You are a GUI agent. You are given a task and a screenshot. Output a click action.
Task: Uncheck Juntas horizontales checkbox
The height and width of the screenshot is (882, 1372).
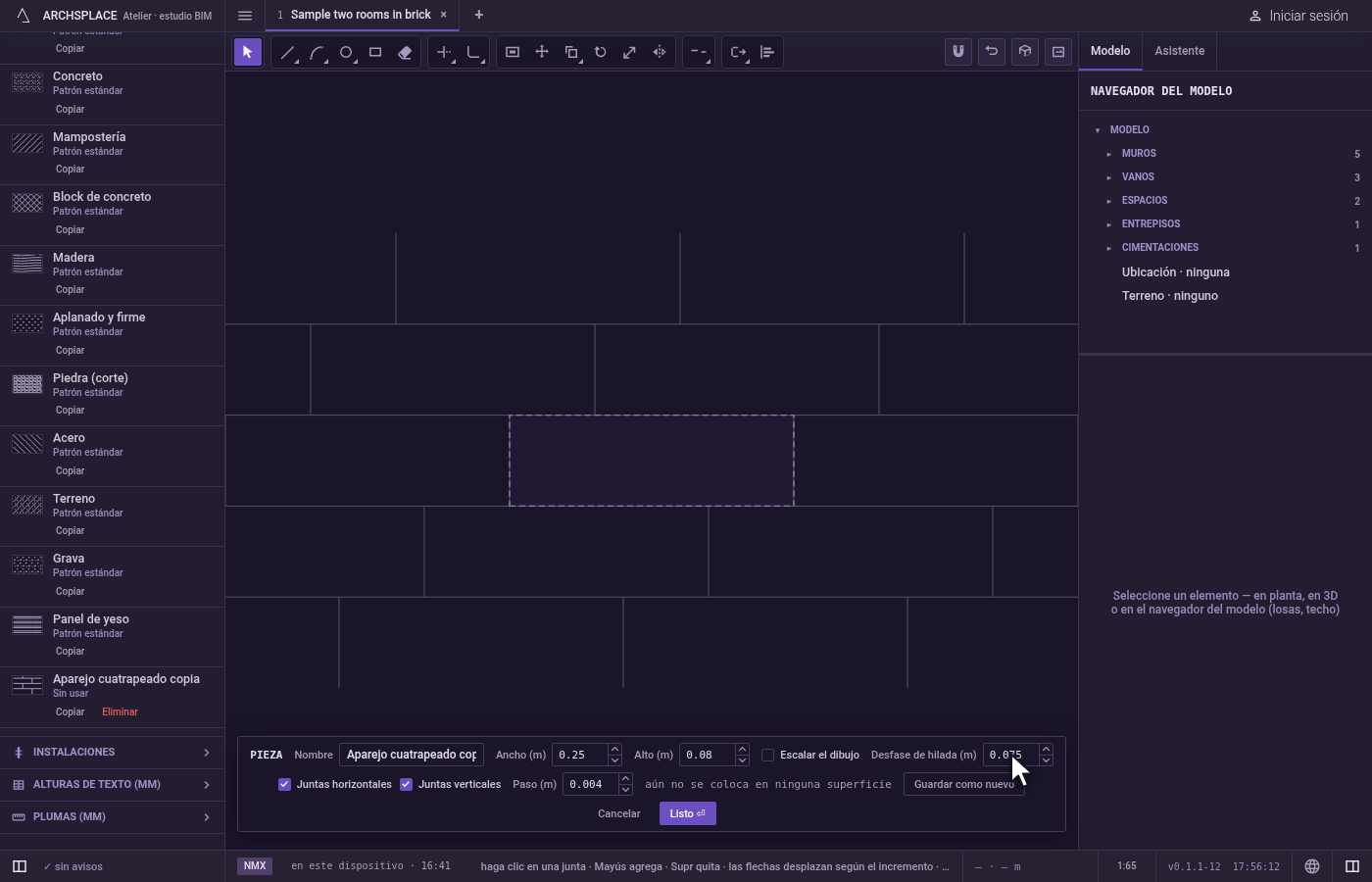click(285, 784)
